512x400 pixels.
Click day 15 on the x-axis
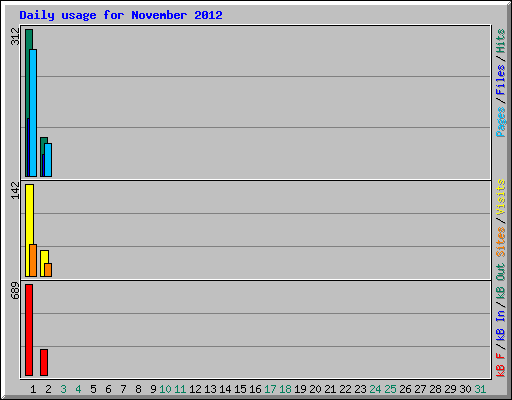[x=240, y=389]
